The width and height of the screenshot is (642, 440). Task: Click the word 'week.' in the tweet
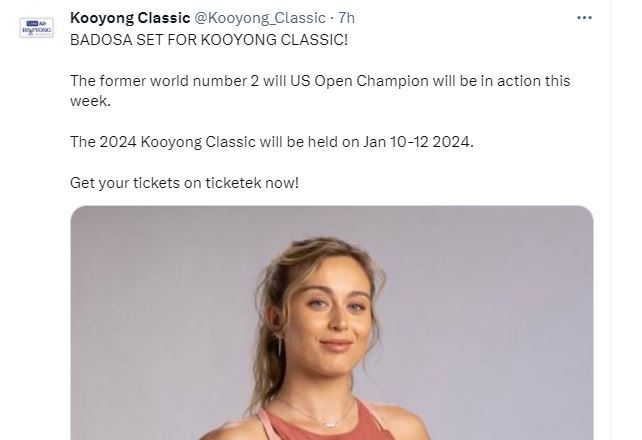click(90, 101)
